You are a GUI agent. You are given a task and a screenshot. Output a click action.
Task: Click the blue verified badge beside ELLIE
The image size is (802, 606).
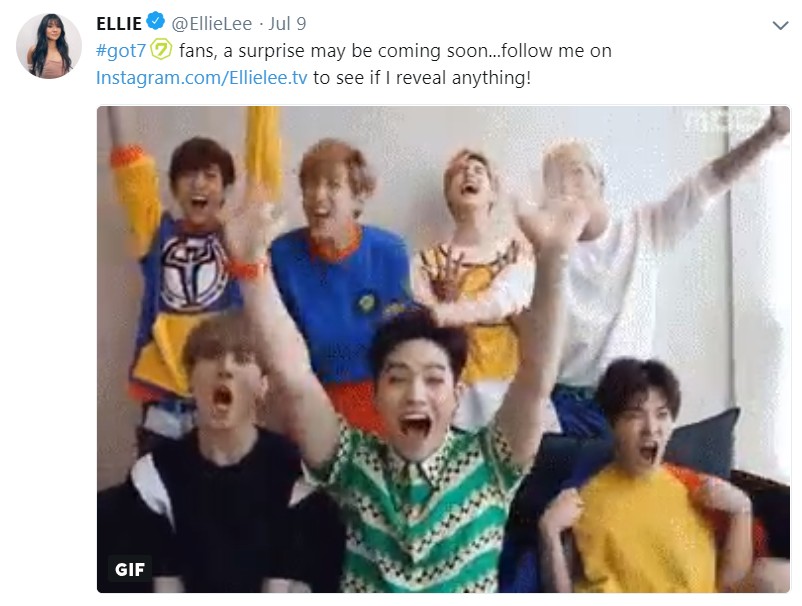155,22
